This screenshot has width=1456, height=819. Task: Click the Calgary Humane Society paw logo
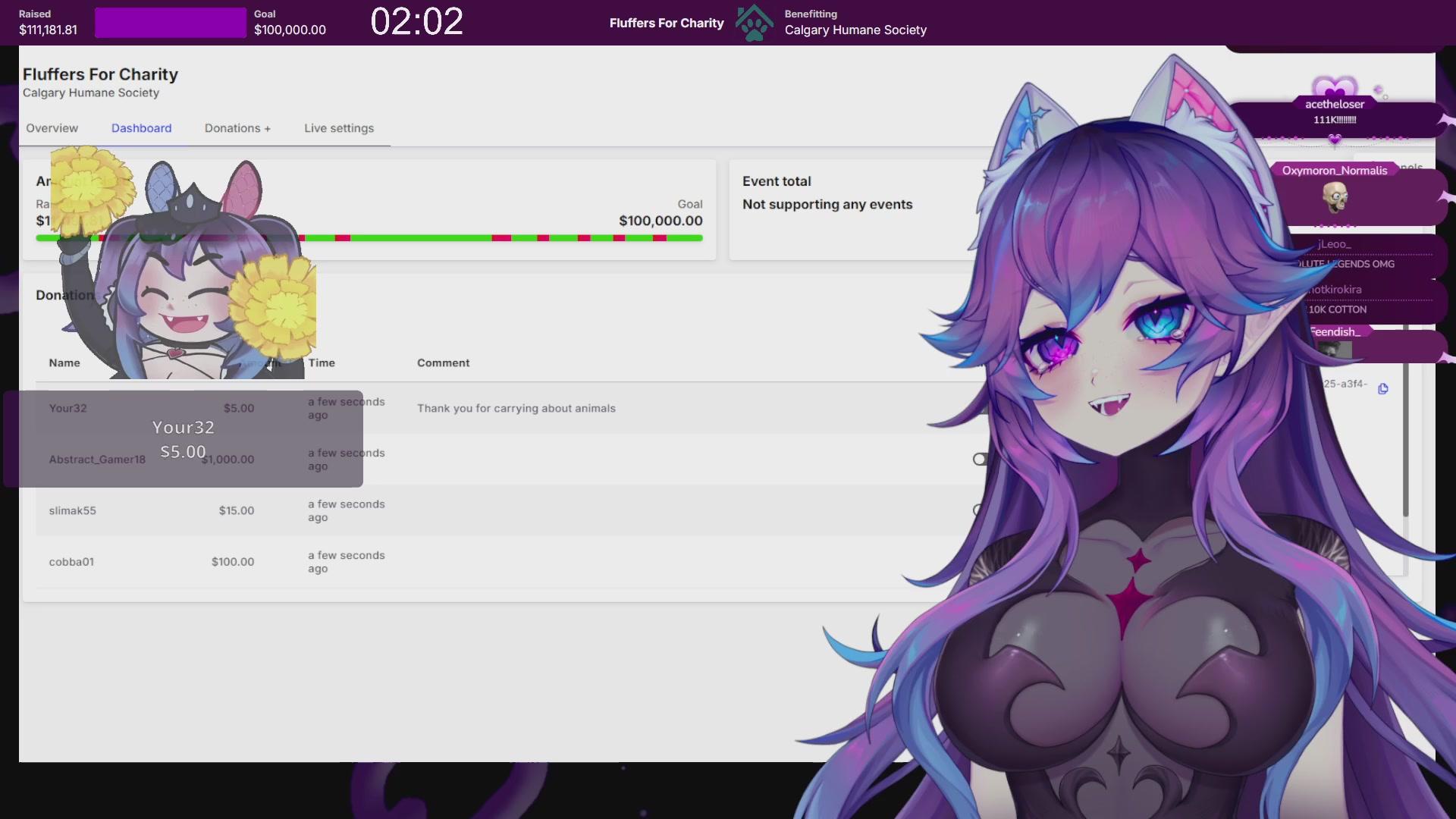tap(755, 23)
